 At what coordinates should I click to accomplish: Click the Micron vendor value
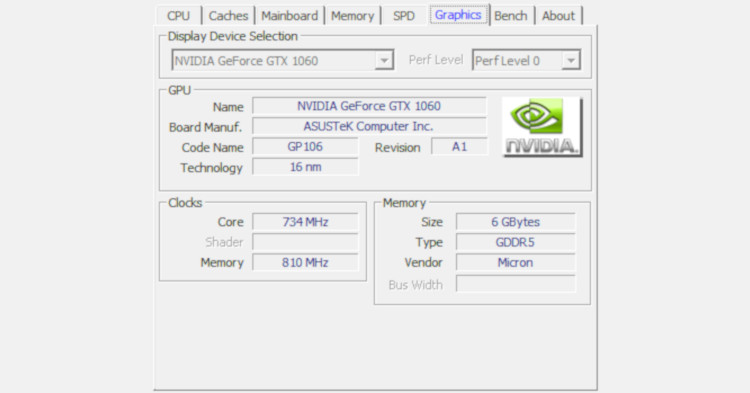pyautogui.click(x=515, y=262)
